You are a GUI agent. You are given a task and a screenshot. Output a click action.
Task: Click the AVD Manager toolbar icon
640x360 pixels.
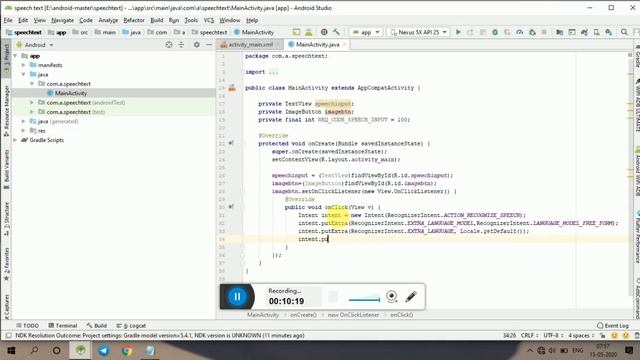(x=596, y=32)
